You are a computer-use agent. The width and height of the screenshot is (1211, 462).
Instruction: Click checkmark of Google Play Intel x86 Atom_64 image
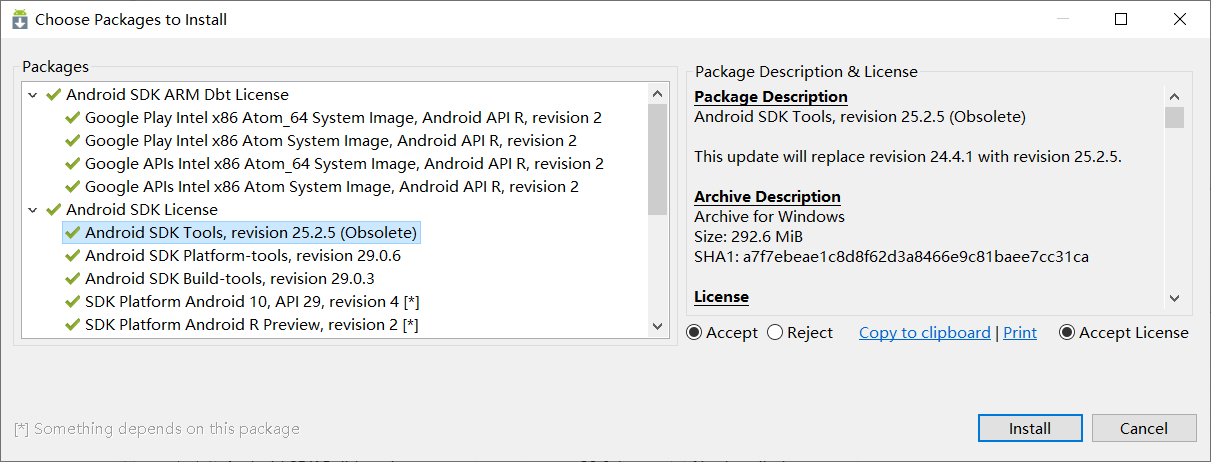pos(73,118)
